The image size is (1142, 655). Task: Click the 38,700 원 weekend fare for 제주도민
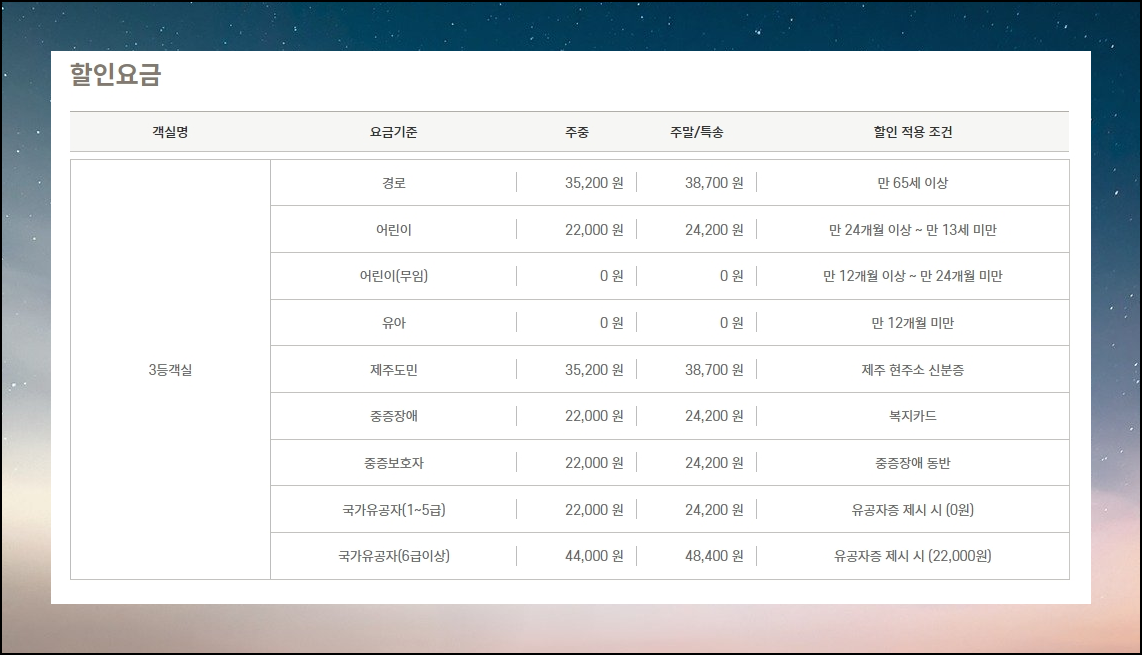pos(714,369)
